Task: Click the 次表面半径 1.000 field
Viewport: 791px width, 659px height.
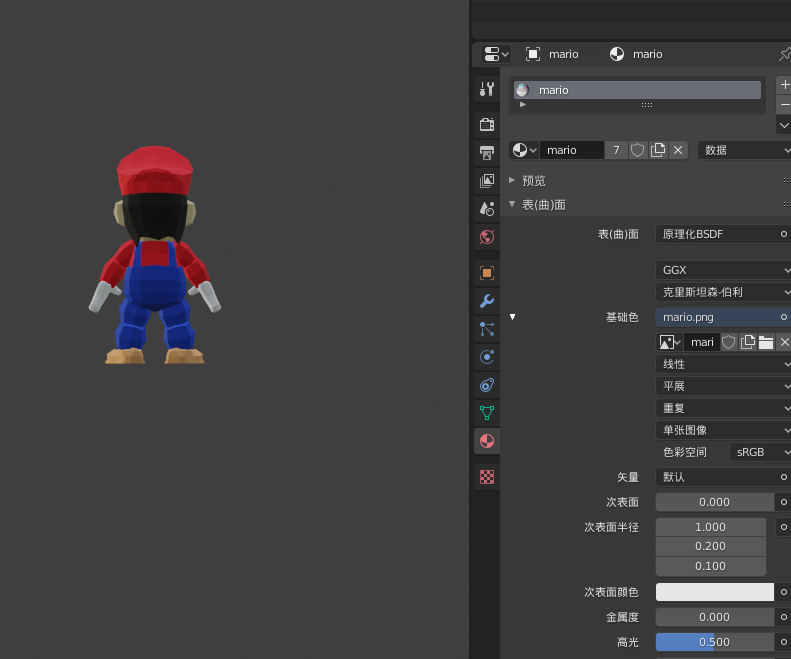Action: pyautogui.click(x=711, y=527)
